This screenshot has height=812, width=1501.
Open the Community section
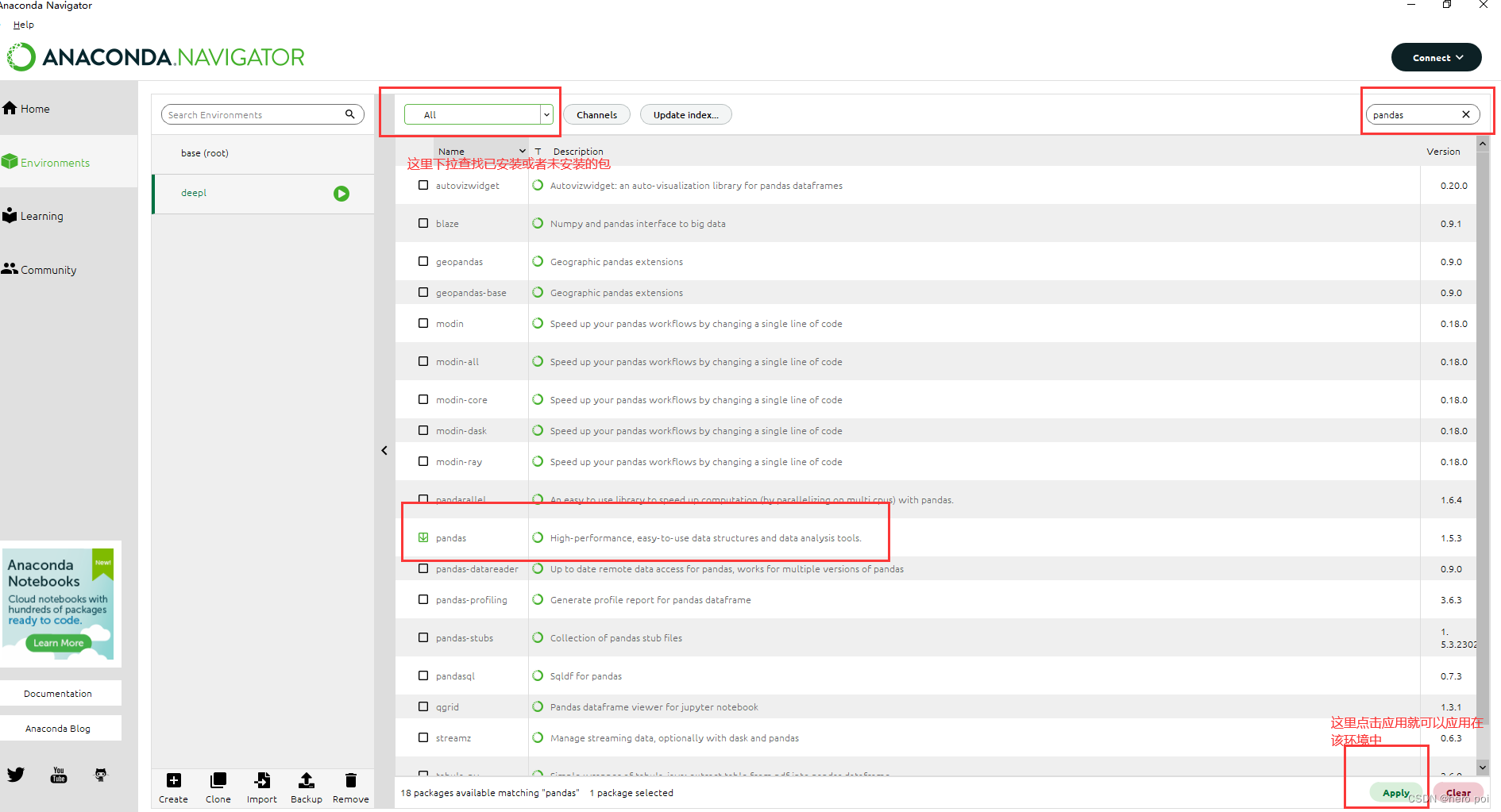pyautogui.click(x=40, y=270)
